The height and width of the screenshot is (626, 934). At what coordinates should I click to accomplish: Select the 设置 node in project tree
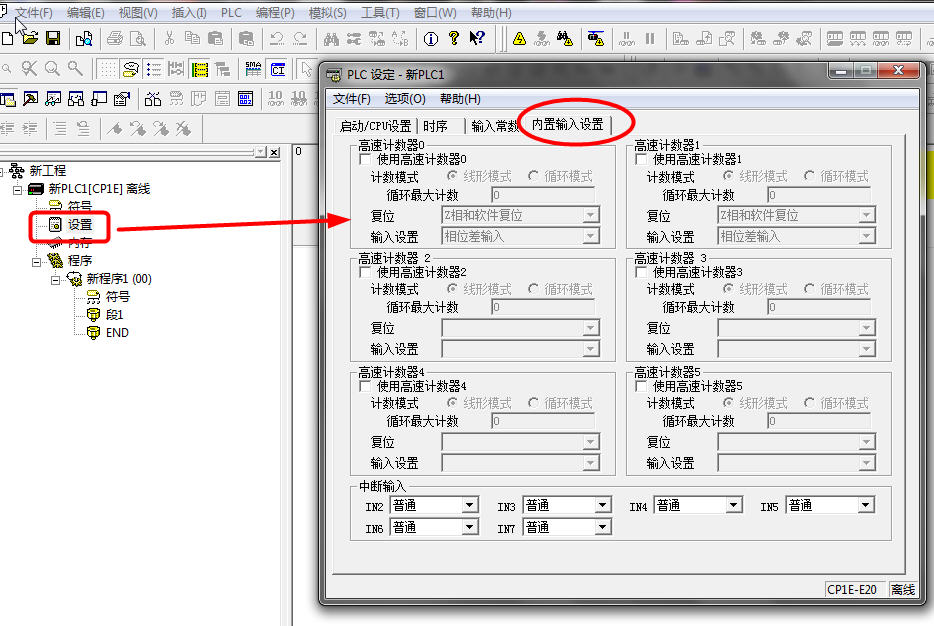coord(80,225)
